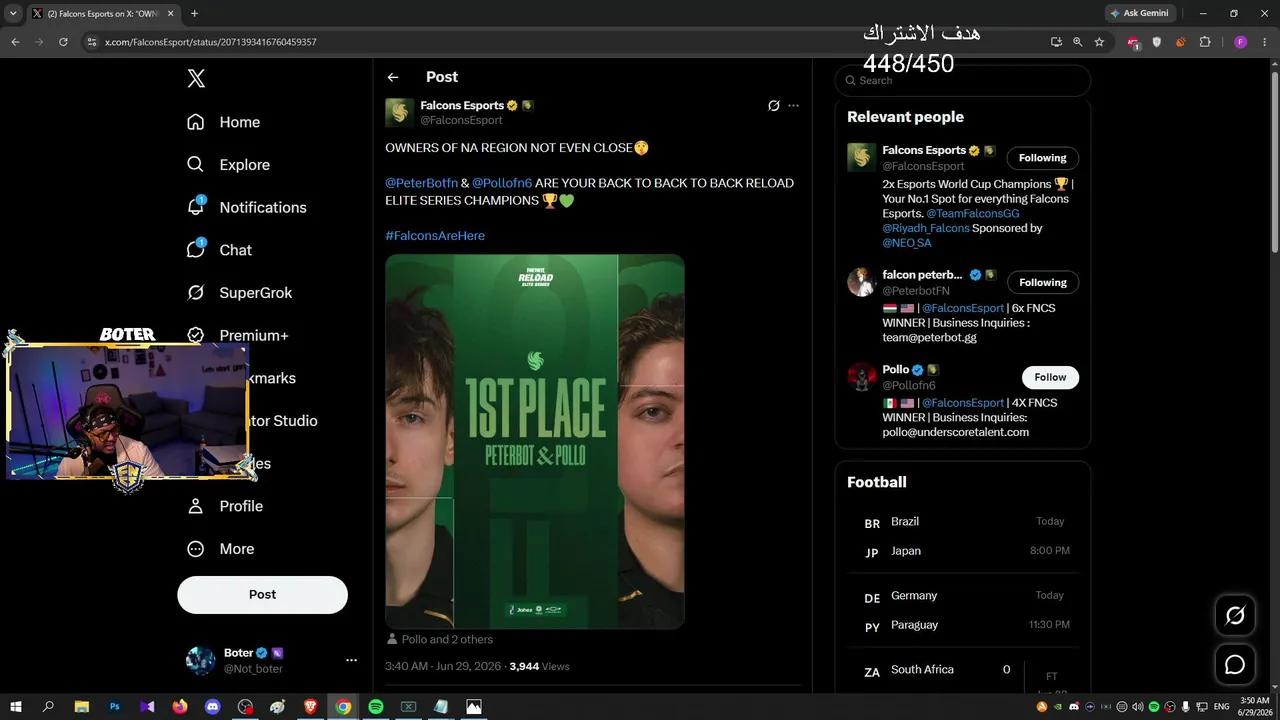The width and height of the screenshot is (1280, 720).
Task: Click the browser back arrow
Action: click(15, 42)
